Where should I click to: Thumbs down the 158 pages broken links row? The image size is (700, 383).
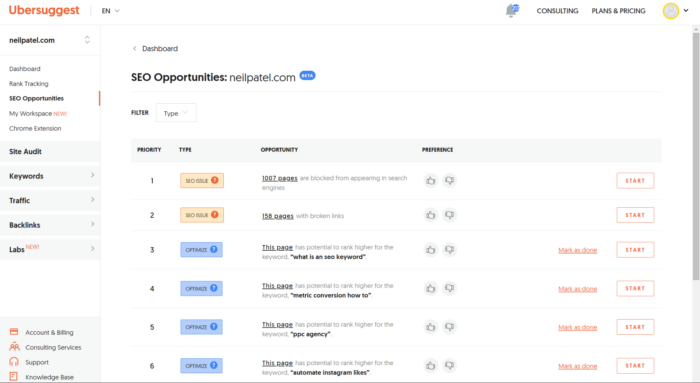(x=450, y=215)
